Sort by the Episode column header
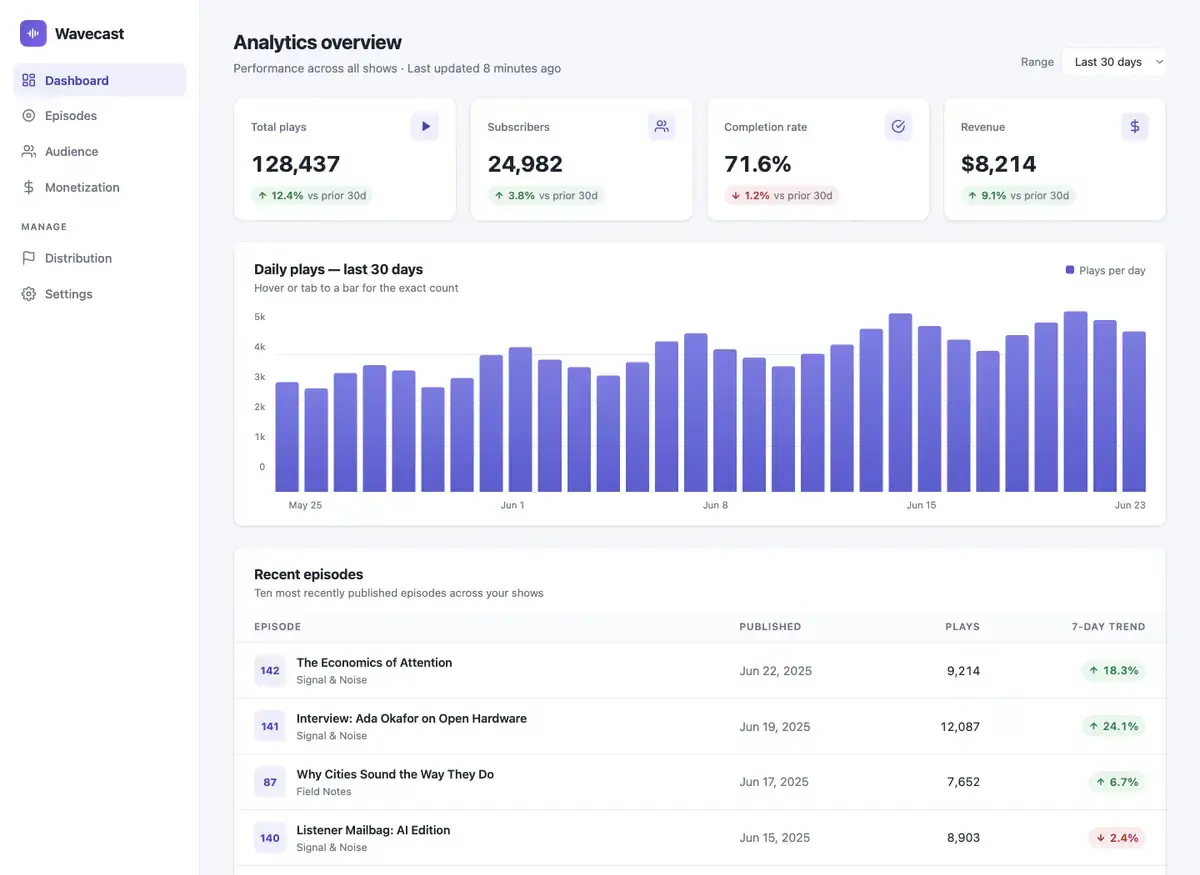1200x875 pixels. pos(278,627)
